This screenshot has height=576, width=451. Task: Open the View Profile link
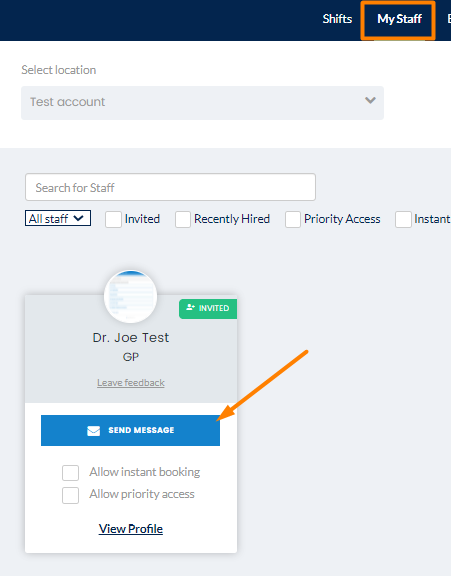coord(131,529)
